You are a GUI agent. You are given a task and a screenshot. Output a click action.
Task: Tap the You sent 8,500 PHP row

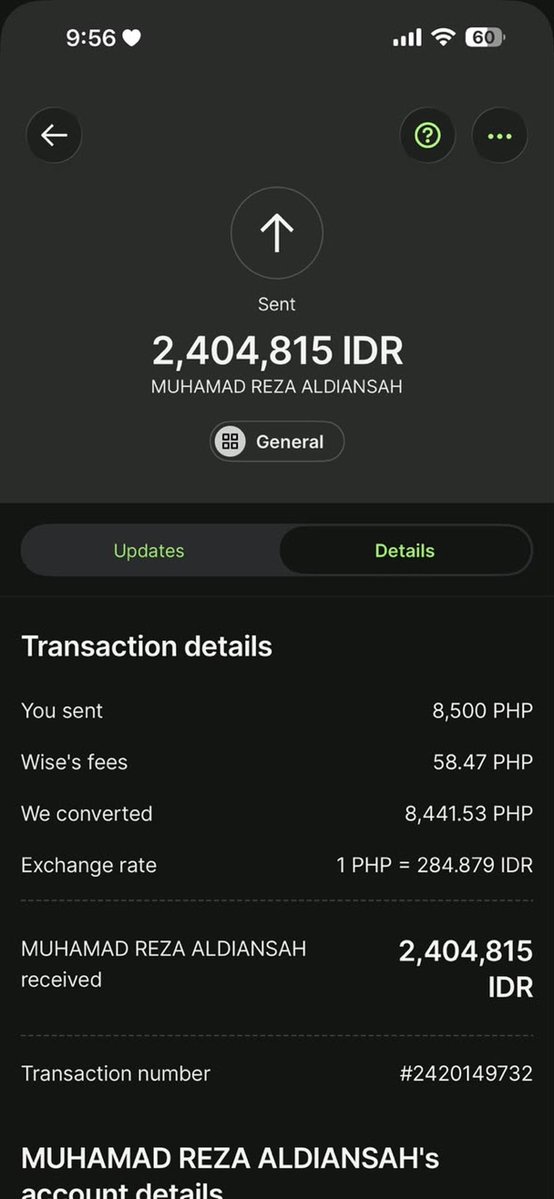277,710
